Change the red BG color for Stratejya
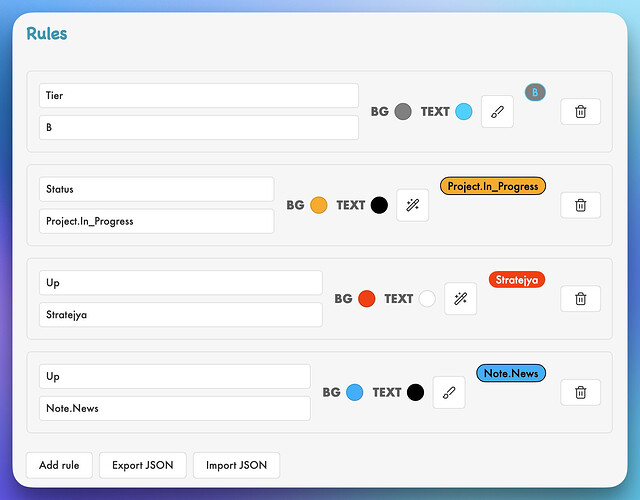Image resolution: width=640 pixels, height=500 pixels. pos(366,298)
